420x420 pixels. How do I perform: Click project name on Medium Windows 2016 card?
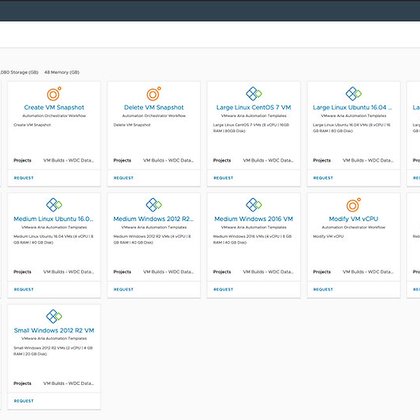(268, 272)
